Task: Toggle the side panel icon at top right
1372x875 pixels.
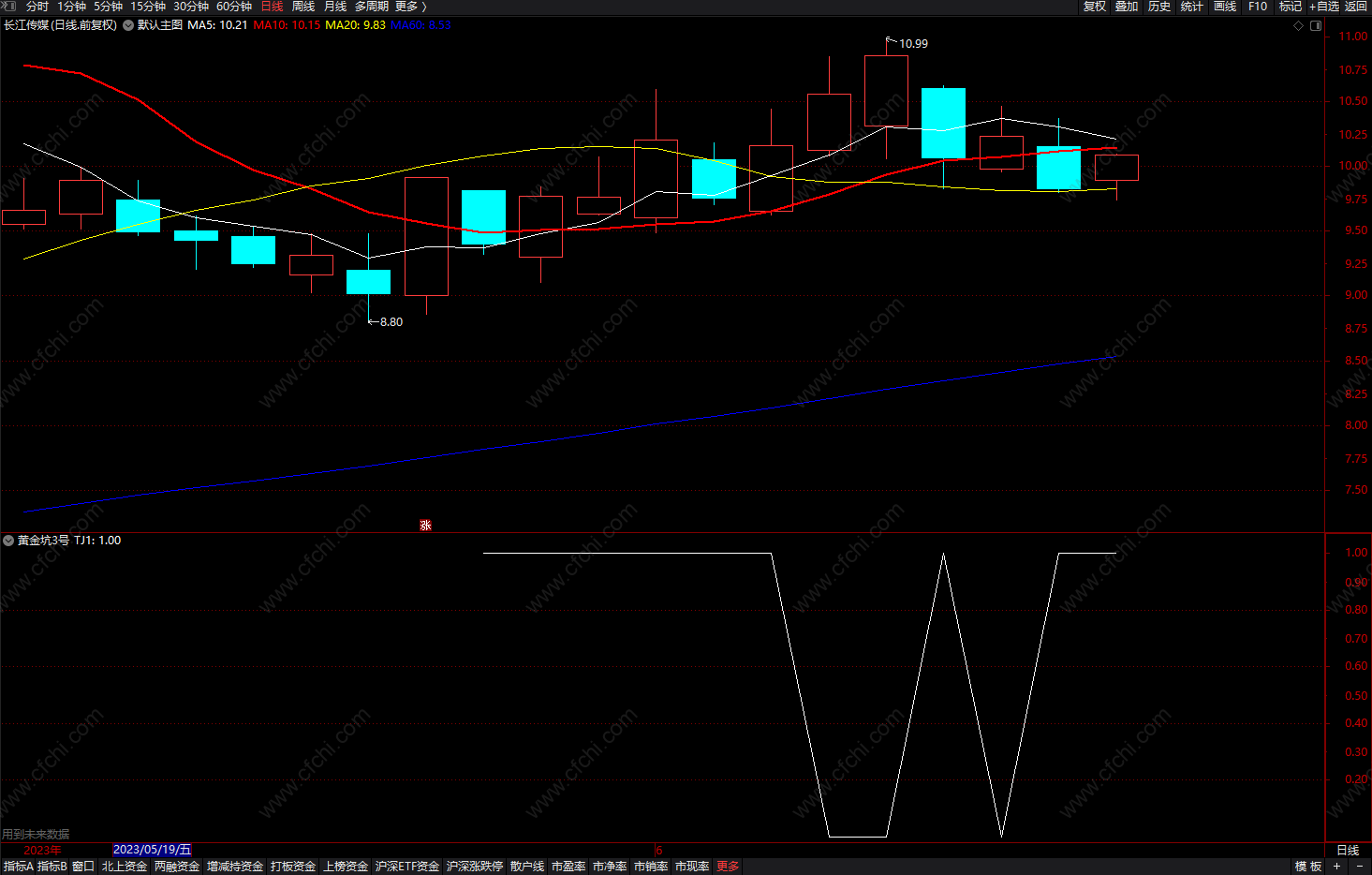Action: tap(1316, 25)
